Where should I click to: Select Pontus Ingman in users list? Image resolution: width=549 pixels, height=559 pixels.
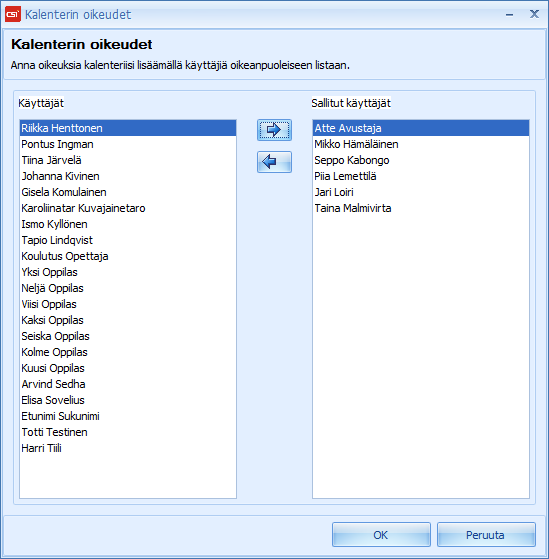(128, 144)
